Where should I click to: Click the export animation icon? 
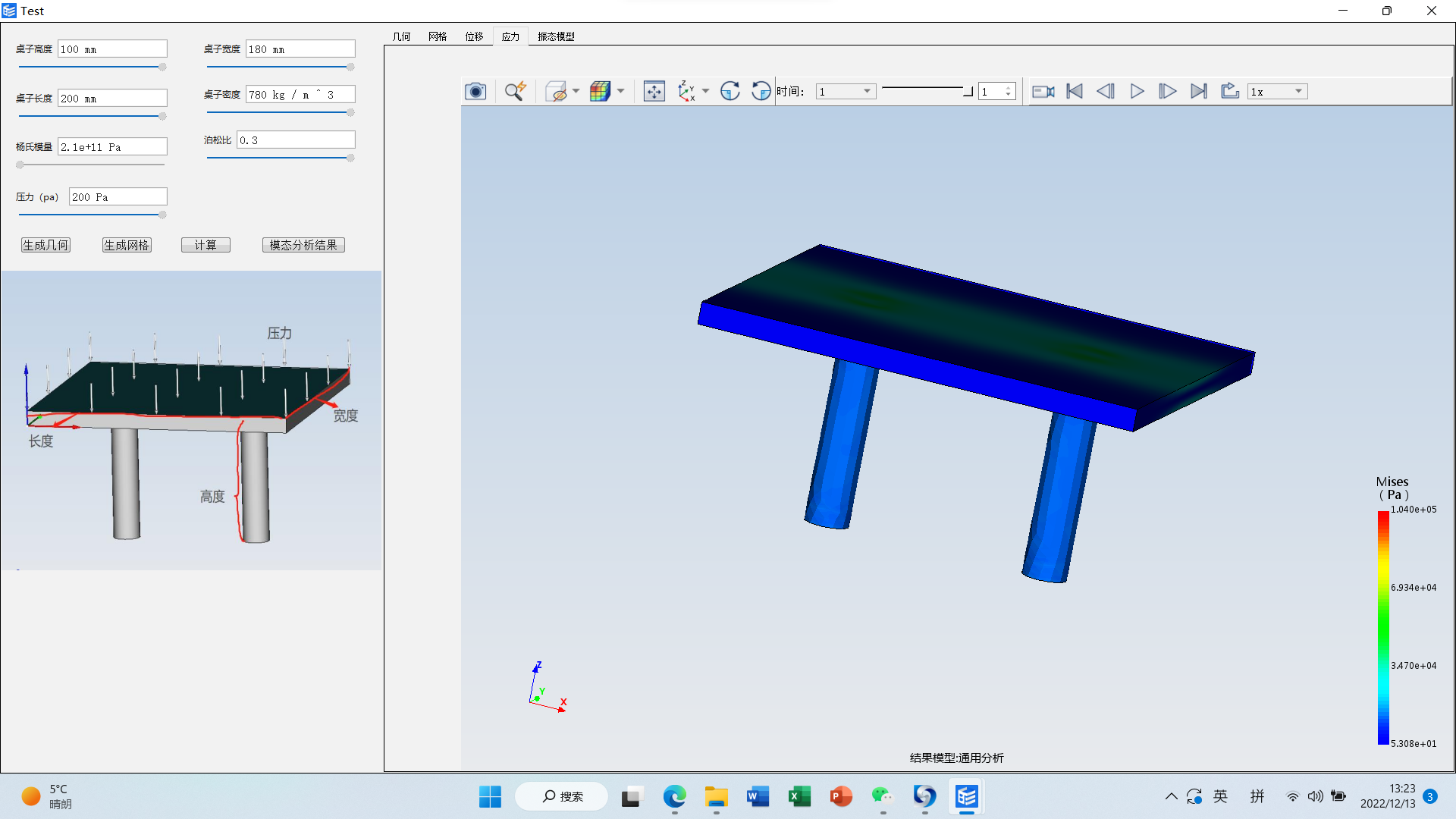[x=1230, y=92]
